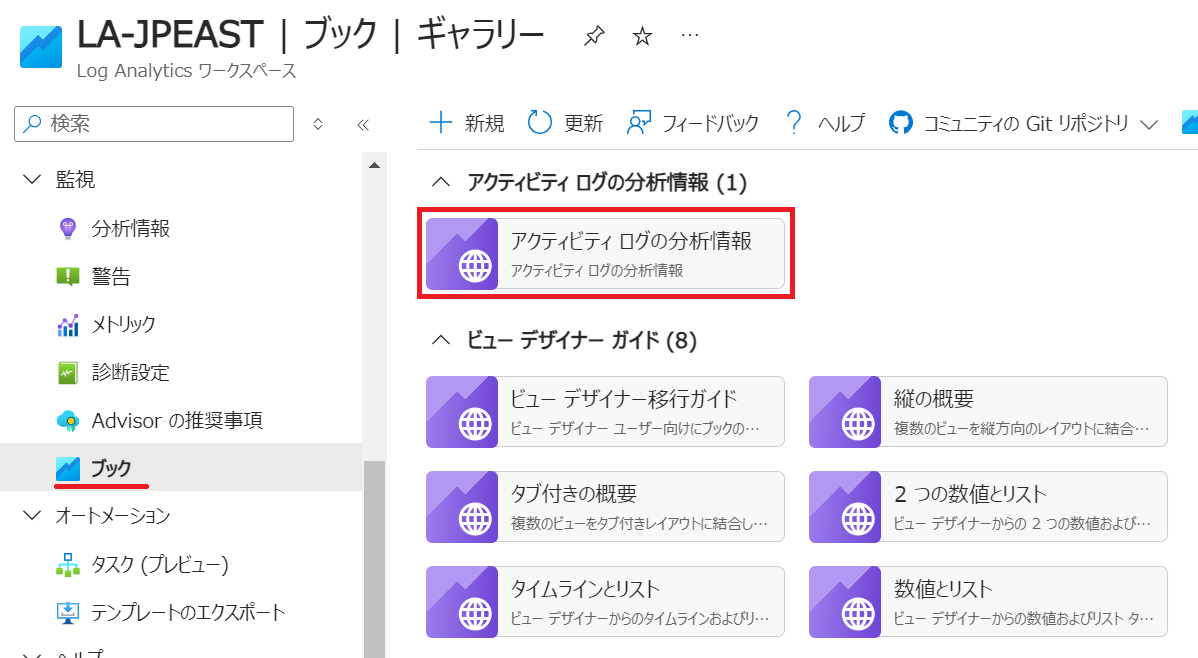Add page to favorites with star icon
This screenshot has height=658, width=1198.
click(x=642, y=36)
